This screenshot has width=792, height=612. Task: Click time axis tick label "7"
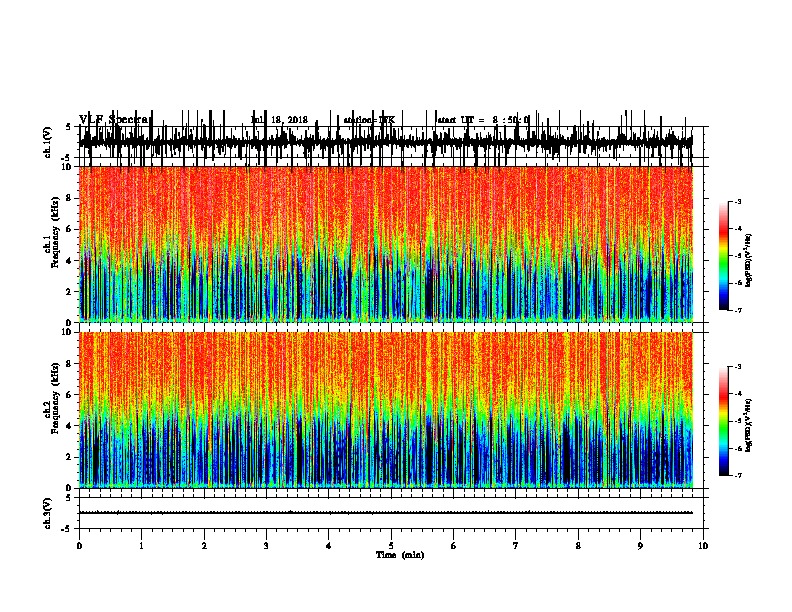516,546
